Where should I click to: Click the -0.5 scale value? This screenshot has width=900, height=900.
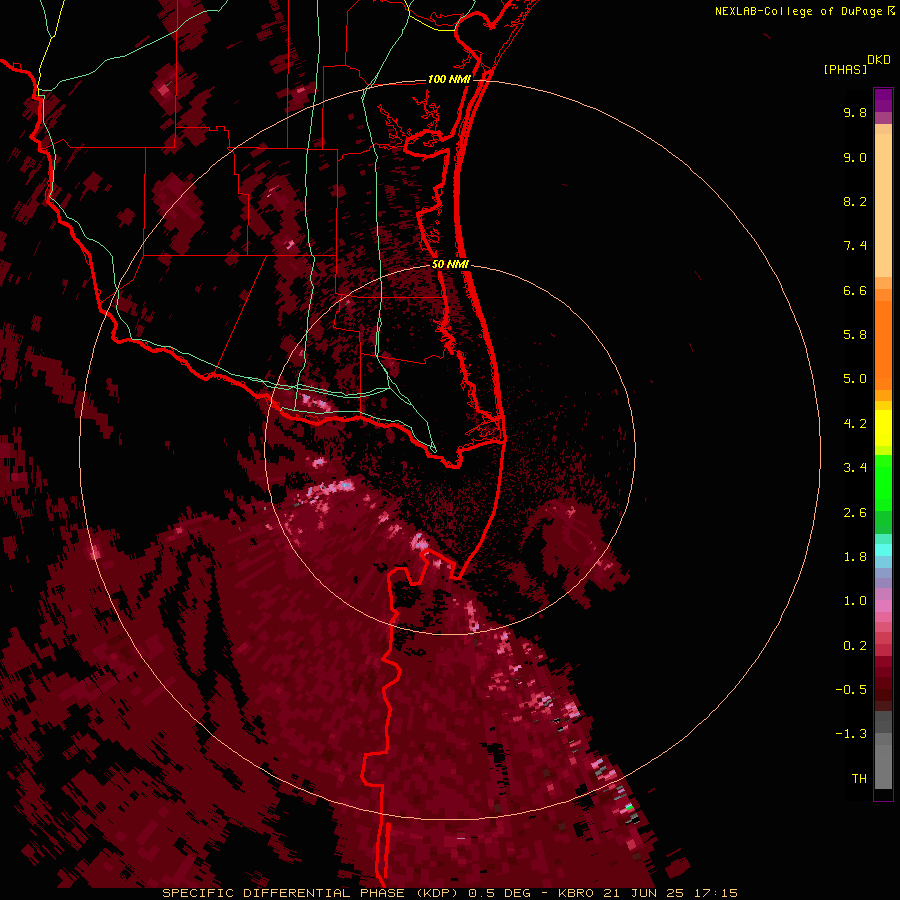coord(851,690)
